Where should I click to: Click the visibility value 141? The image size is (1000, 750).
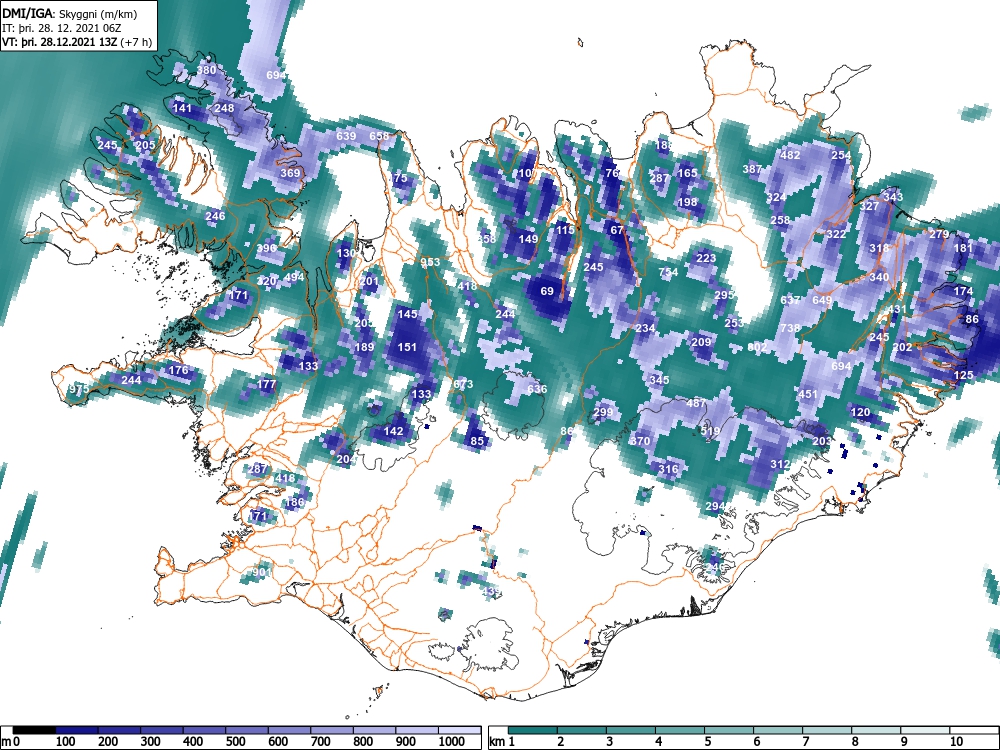182,108
